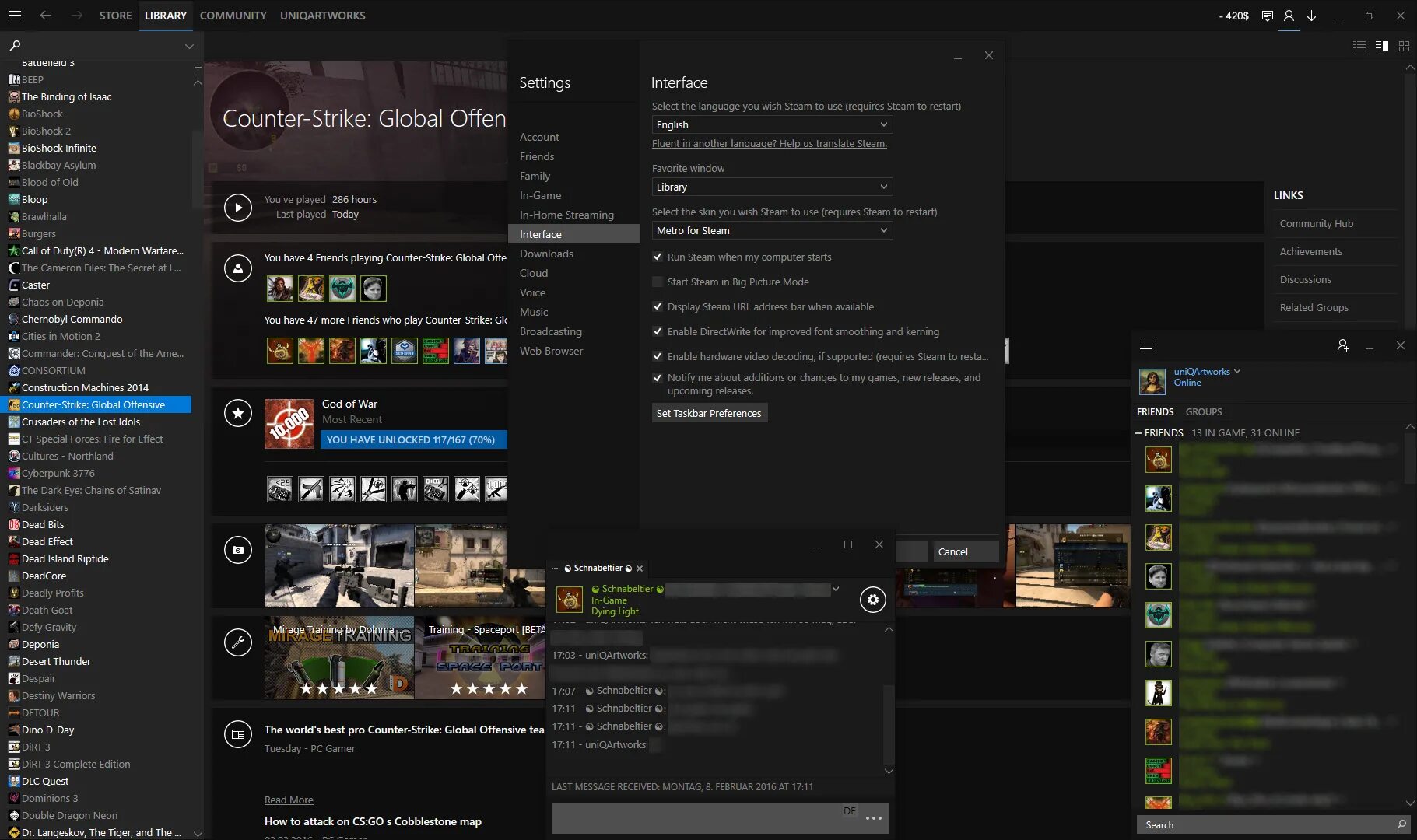Toggle Notify me about additions checkbox
Screen dimensions: 1417x840
point(658,377)
